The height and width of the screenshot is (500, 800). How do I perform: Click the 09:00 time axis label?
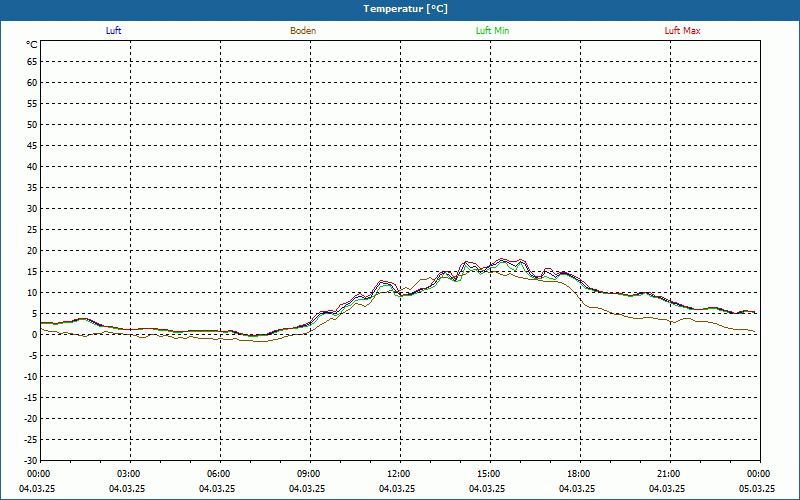coord(309,474)
